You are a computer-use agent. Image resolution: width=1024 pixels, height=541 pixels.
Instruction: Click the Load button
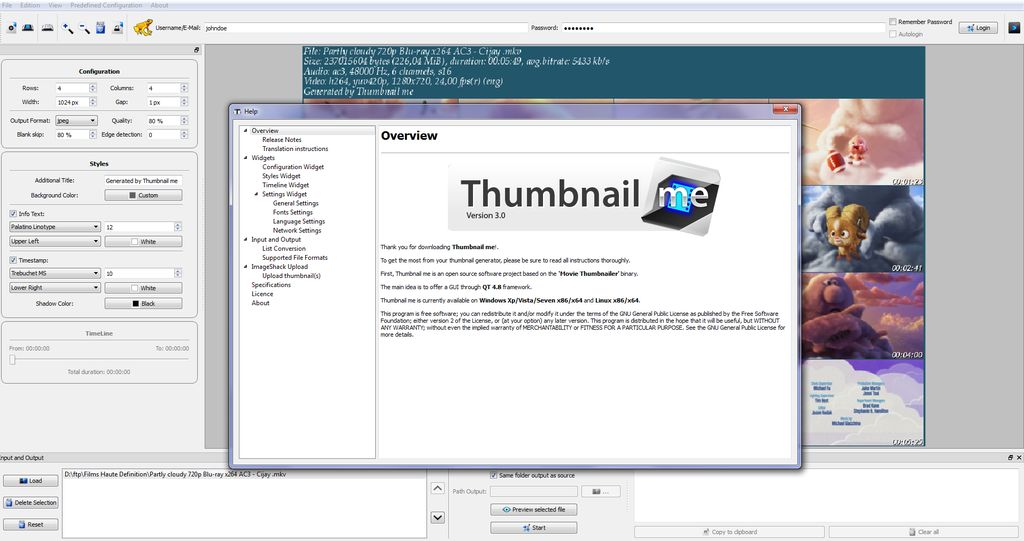tap(31, 481)
